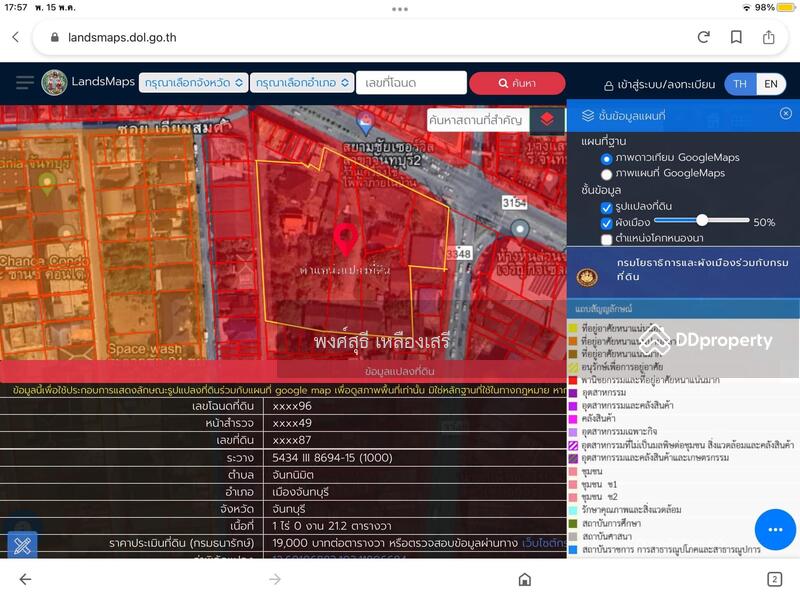Uncheck the land parcel layer checkbox
The image size is (800, 600).
(606, 207)
